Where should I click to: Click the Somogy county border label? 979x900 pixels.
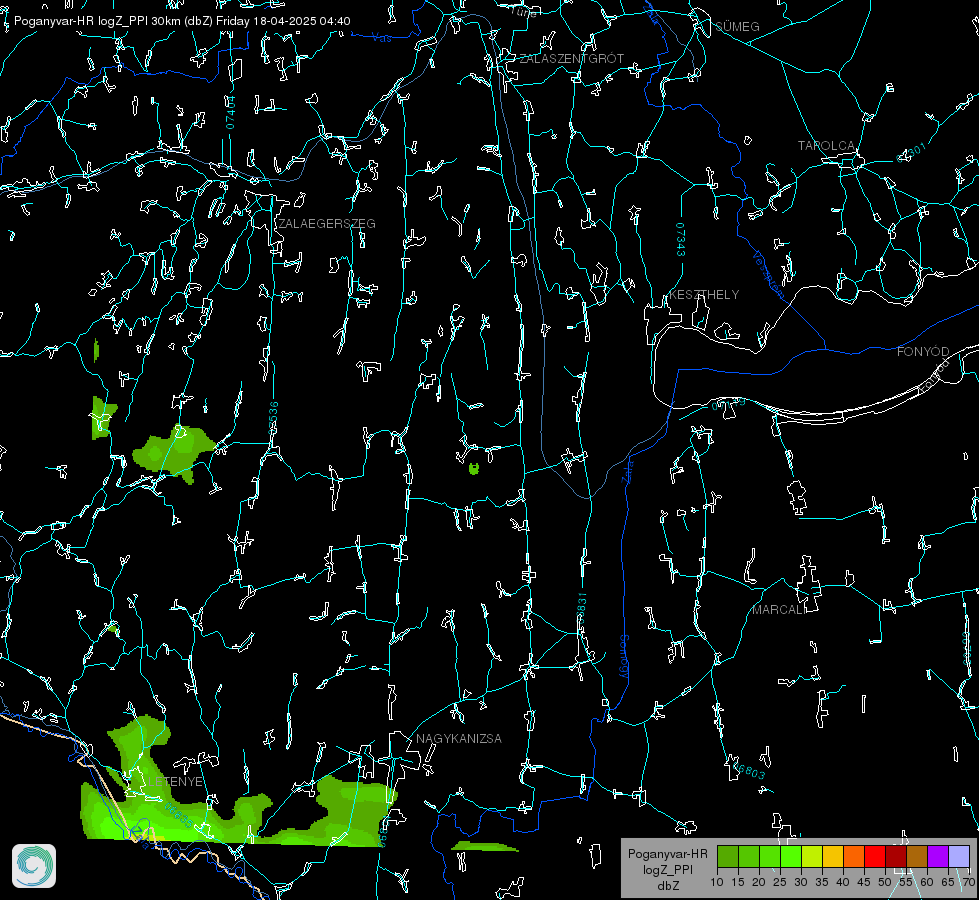pyautogui.click(x=623, y=657)
